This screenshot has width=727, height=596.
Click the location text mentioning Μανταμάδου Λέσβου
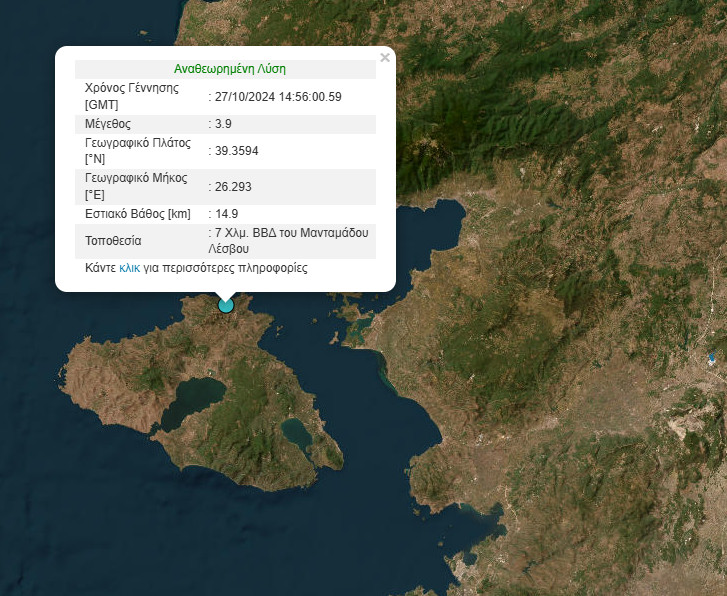click(x=291, y=240)
